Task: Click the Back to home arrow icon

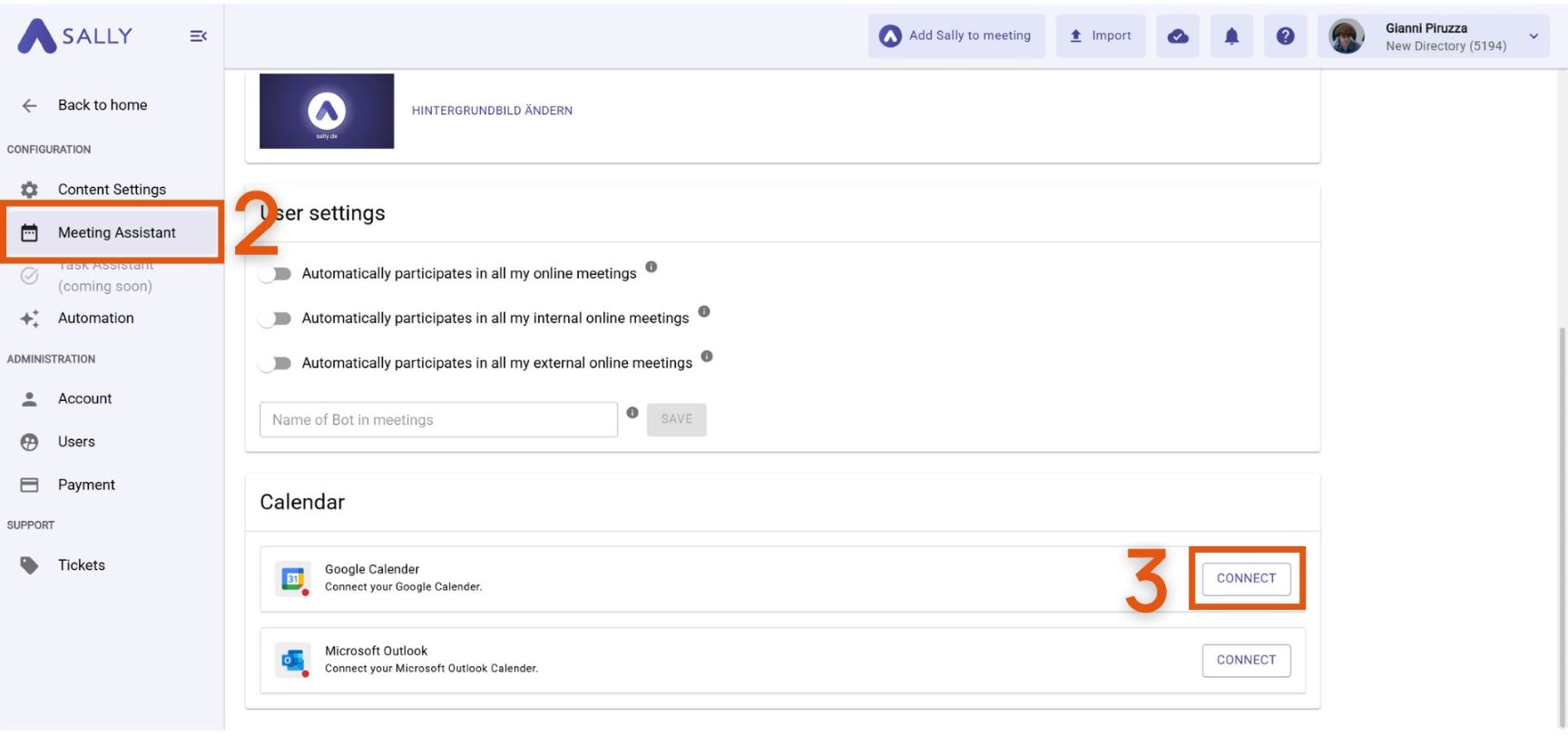Action: pos(30,105)
